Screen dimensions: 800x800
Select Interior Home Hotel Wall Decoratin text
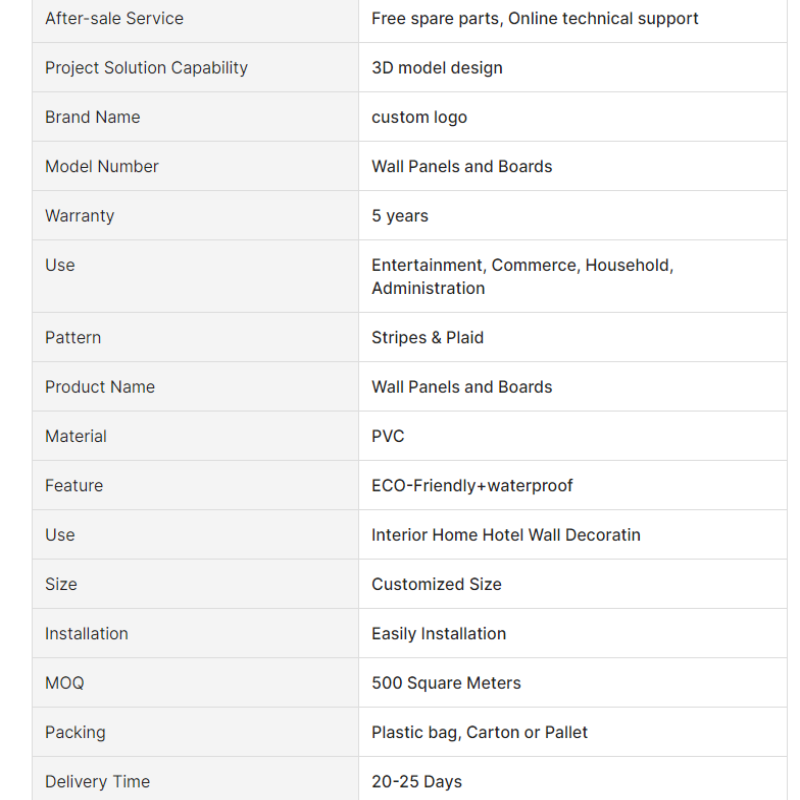506,535
